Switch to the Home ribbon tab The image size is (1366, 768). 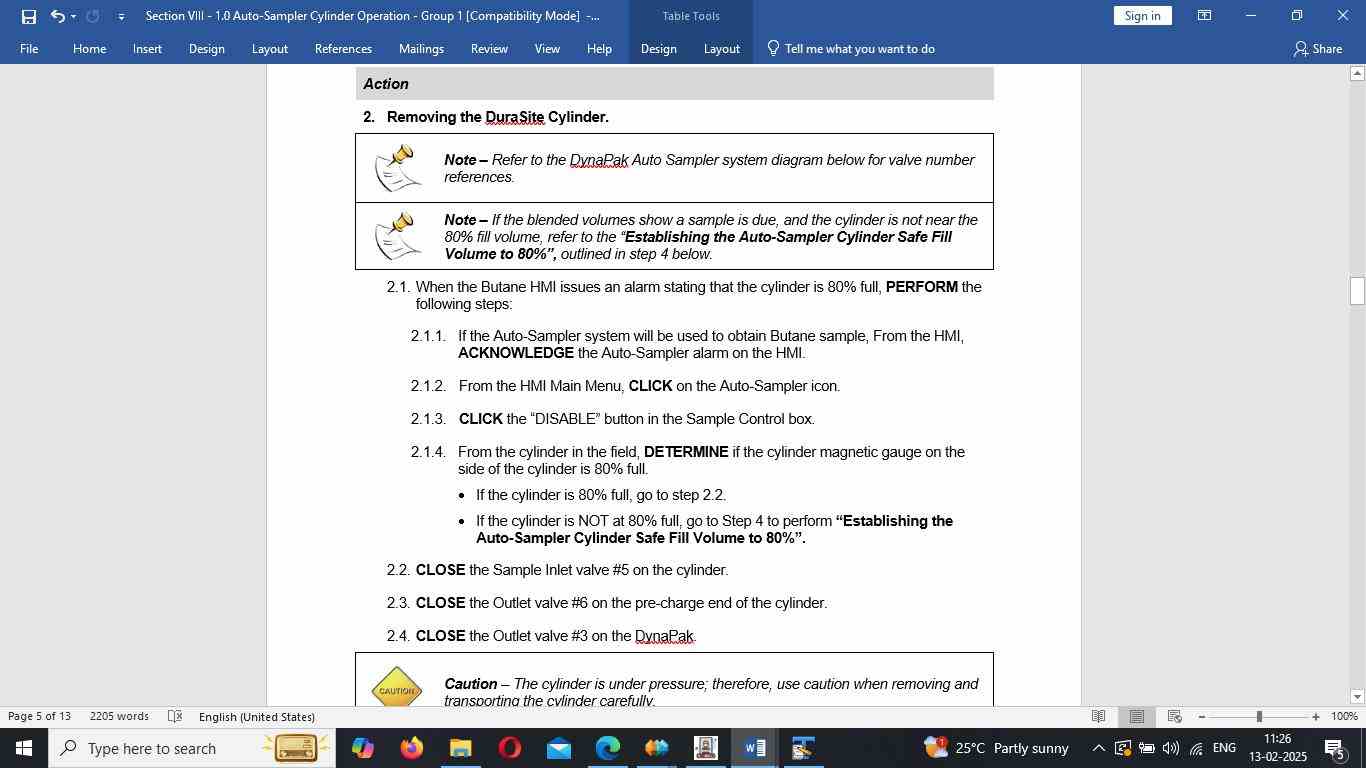90,48
